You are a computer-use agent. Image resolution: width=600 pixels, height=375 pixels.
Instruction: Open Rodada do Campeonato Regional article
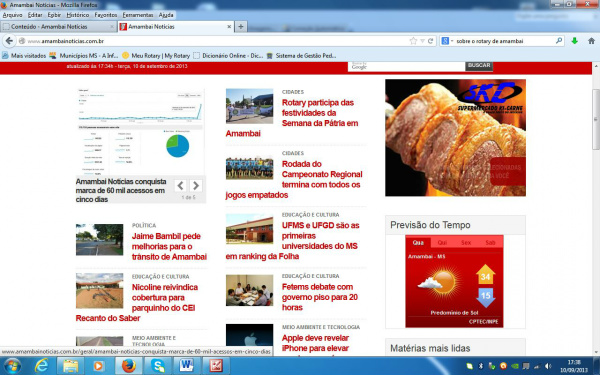[295, 179]
